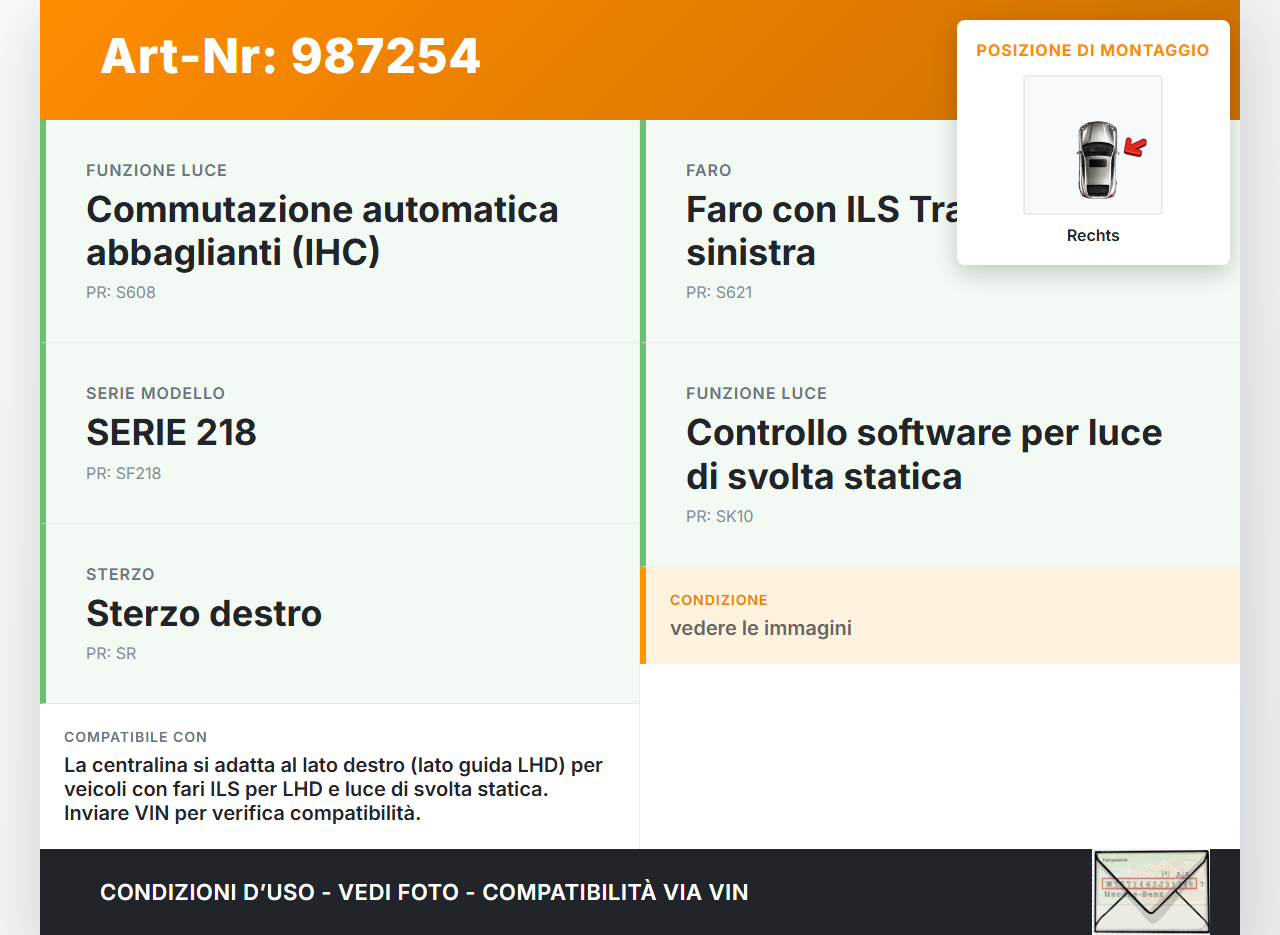Image resolution: width=1280 pixels, height=935 pixels.
Task: Click the COMPATIBILE CON description paragraph
Action: (333, 789)
